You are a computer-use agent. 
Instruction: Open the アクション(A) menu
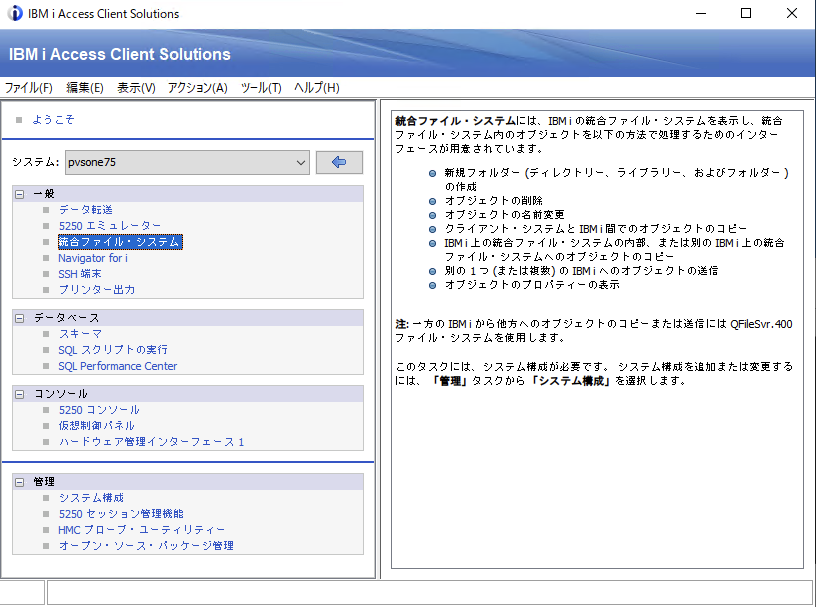click(x=197, y=87)
